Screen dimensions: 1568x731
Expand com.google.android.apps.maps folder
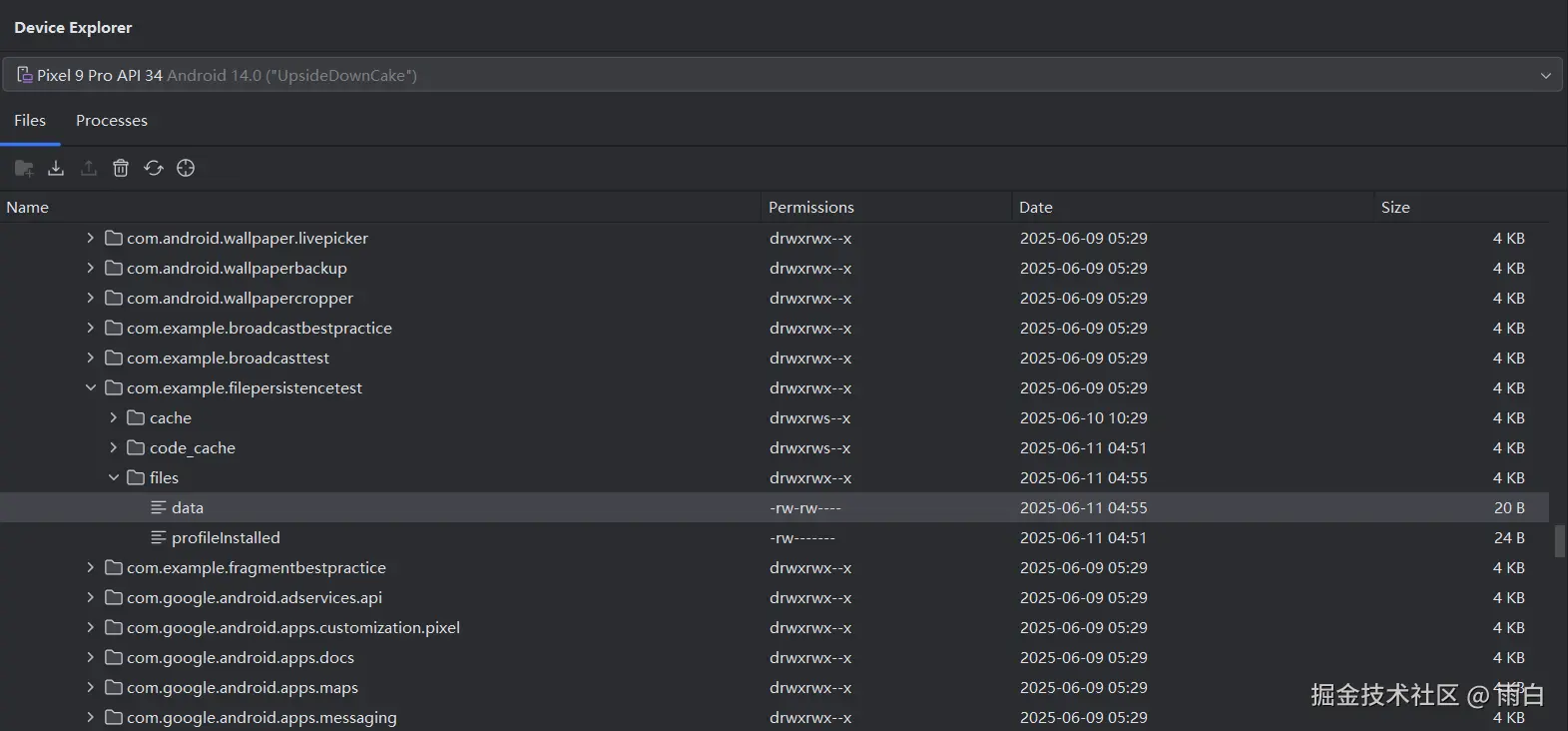tap(91, 687)
